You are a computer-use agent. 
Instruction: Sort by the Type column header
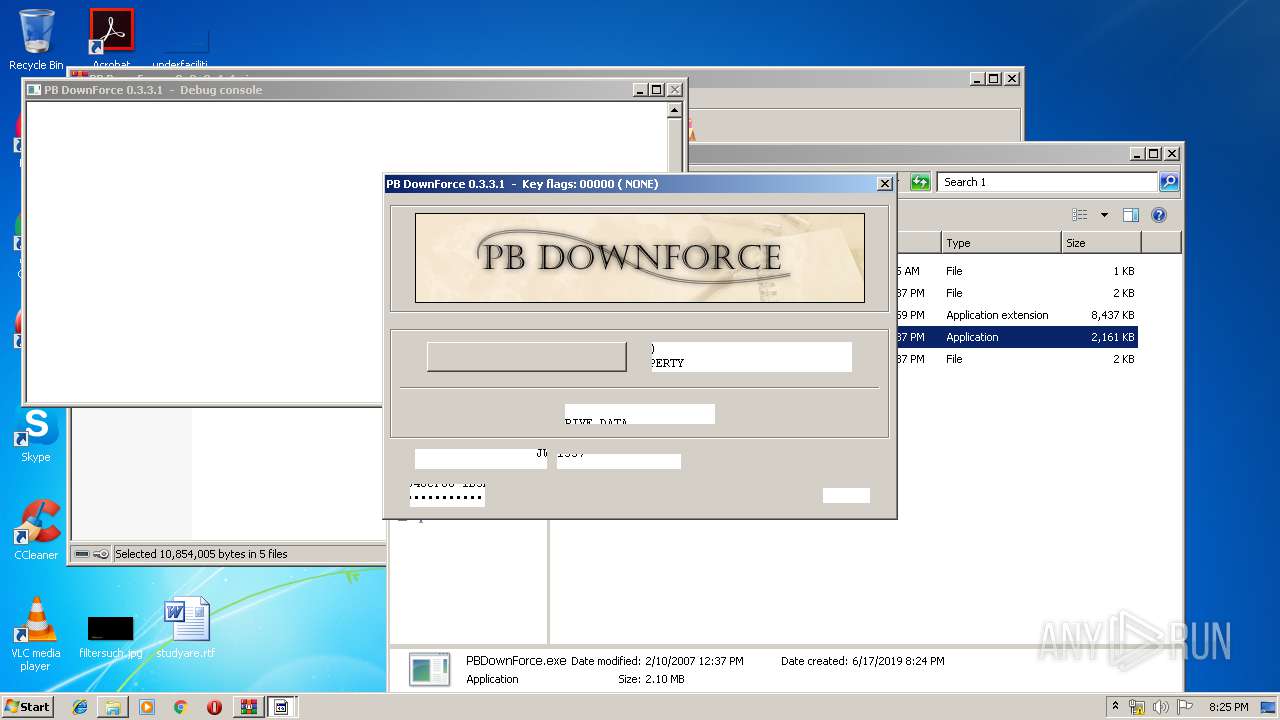pos(1001,243)
